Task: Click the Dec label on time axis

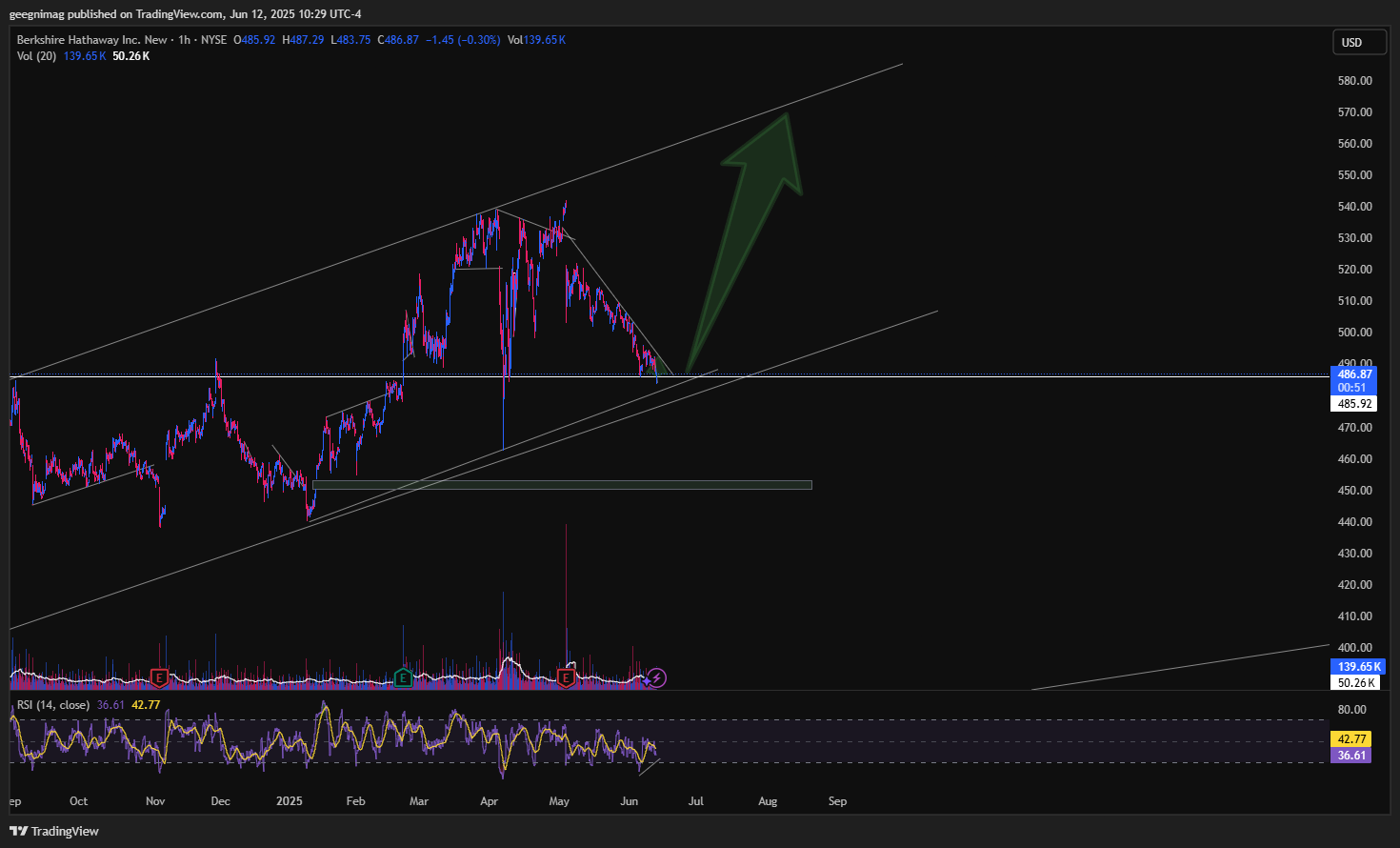Action: 220,801
